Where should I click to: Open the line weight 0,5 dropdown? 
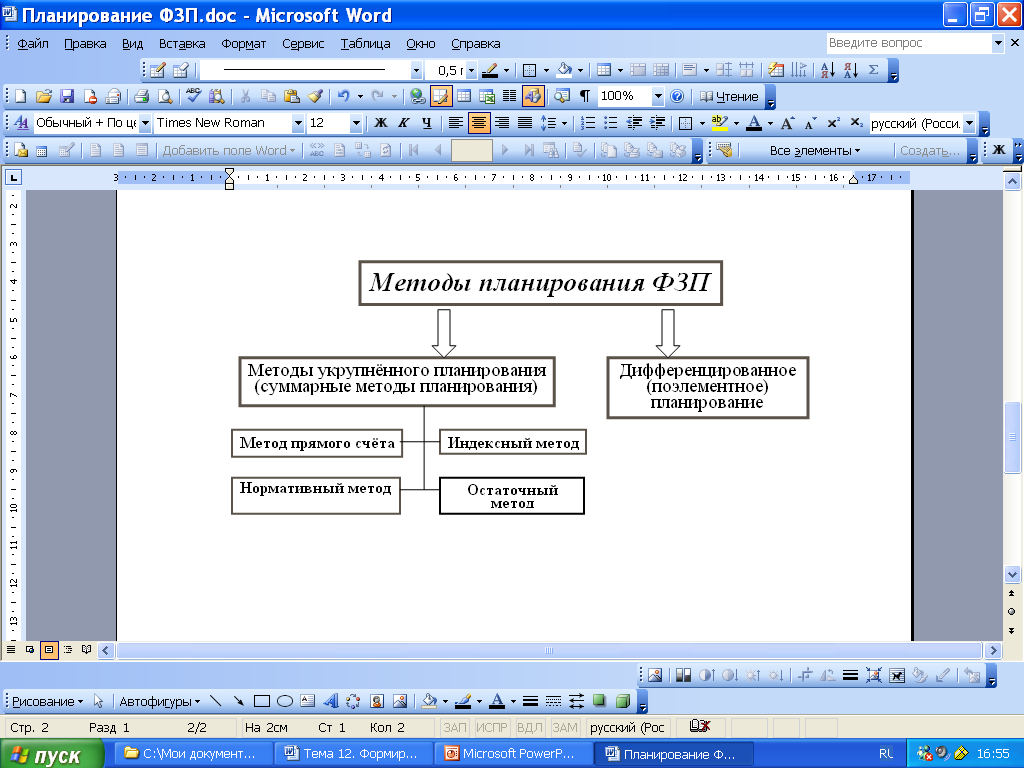[x=472, y=70]
